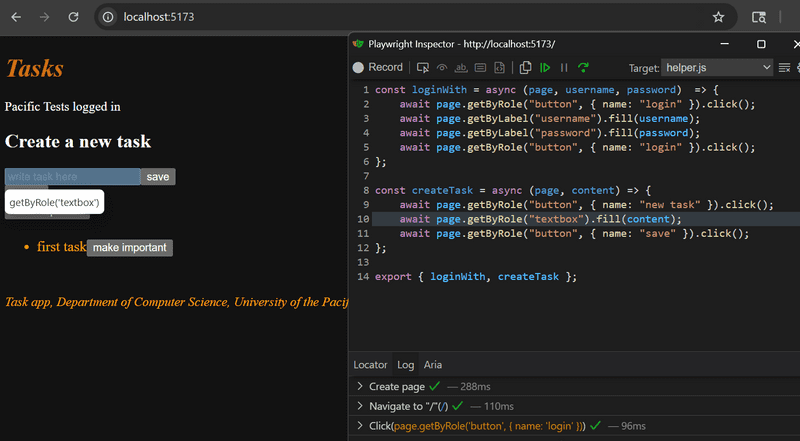The image size is (800, 441).
Task: Switch to the Locator tab
Action: [370, 365]
